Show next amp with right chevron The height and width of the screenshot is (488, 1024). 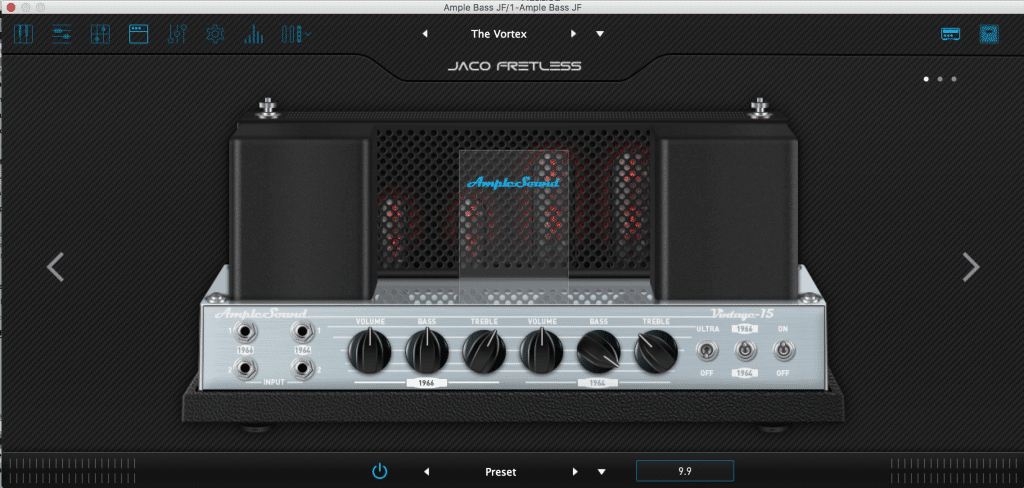[972, 267]
